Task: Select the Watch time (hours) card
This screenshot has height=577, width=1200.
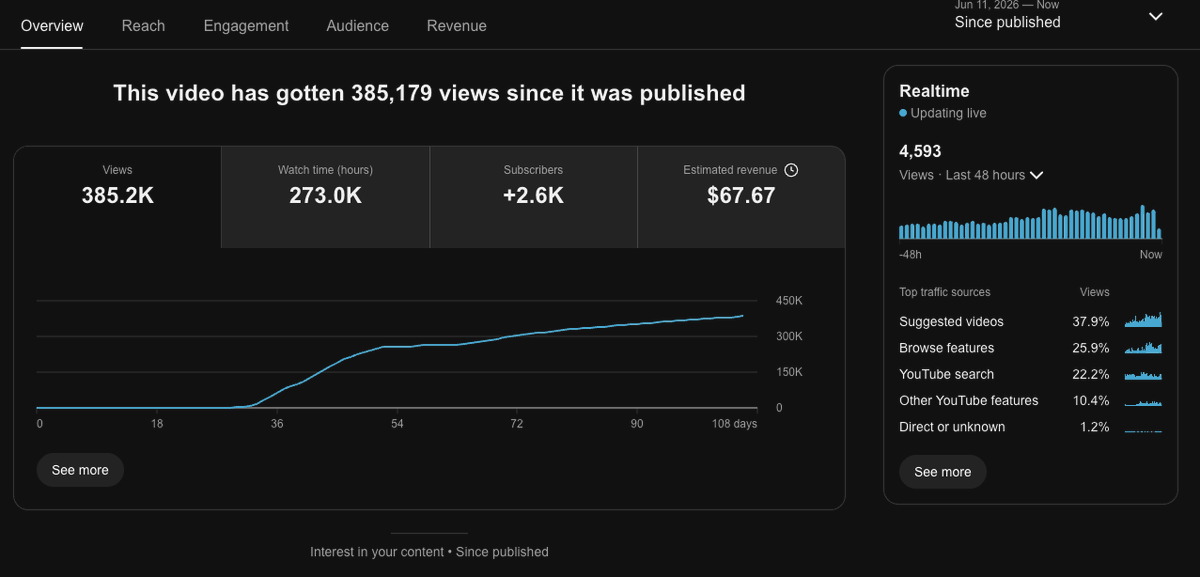Action: coord(325,197)
